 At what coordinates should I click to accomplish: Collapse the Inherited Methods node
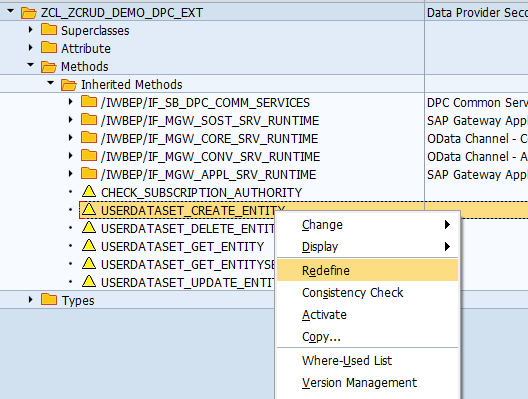51,83
